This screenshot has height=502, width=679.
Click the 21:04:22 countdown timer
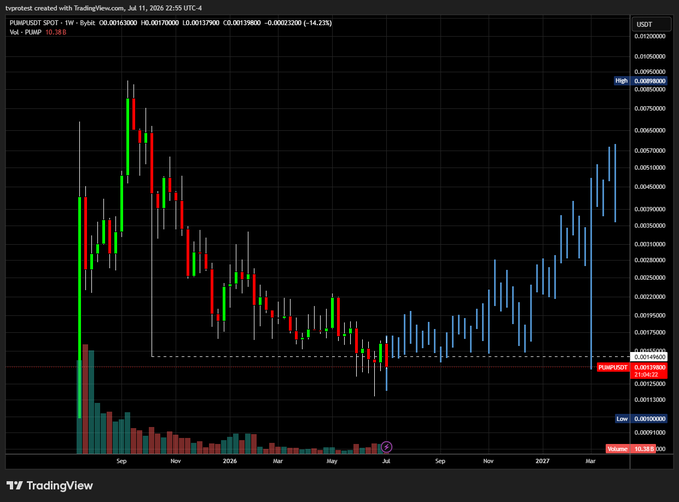tap(647, 375)
